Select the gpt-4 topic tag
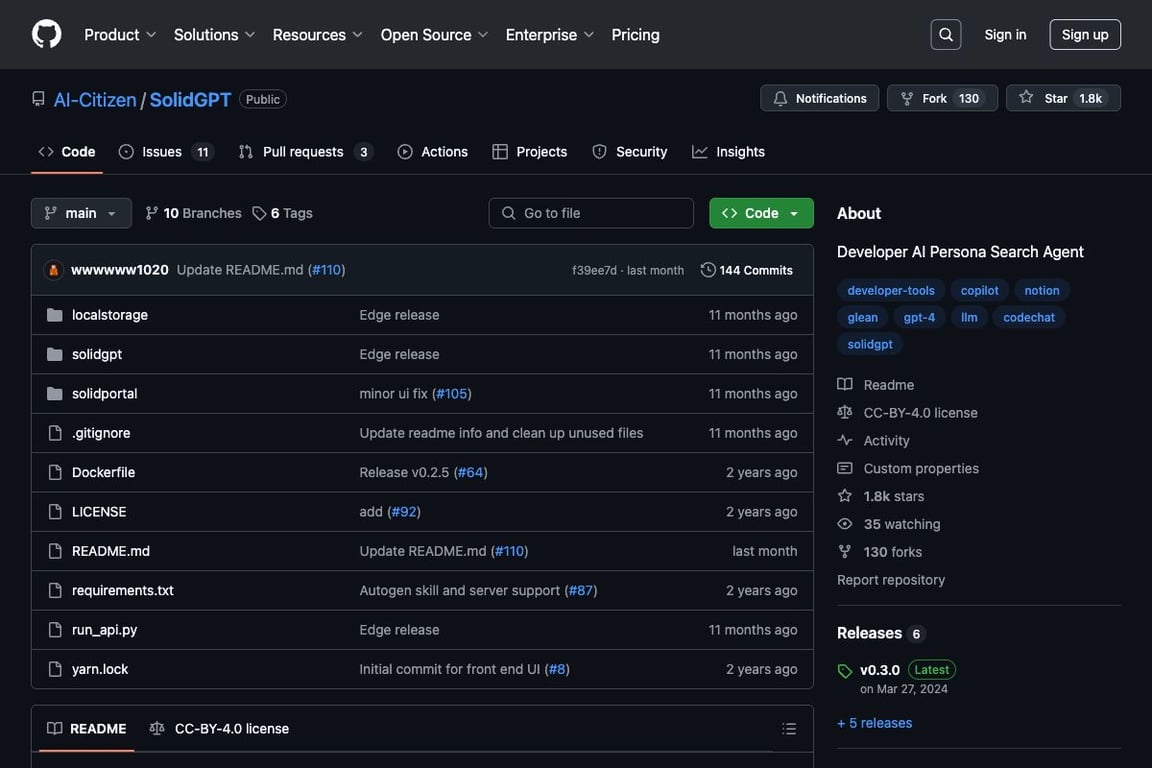 pos(918,317)
